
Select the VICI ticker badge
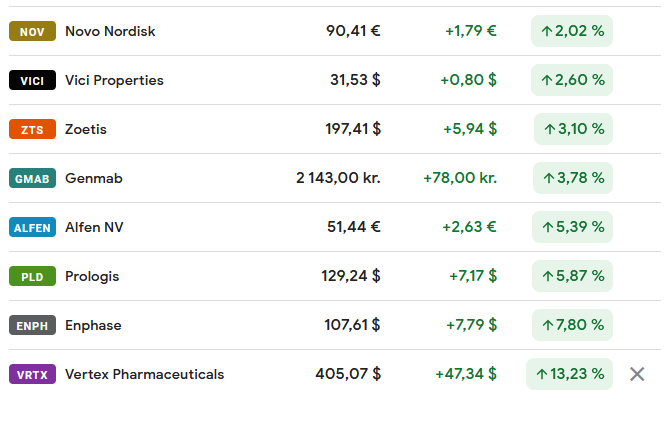pyautogui.click(x=32, y=80)
